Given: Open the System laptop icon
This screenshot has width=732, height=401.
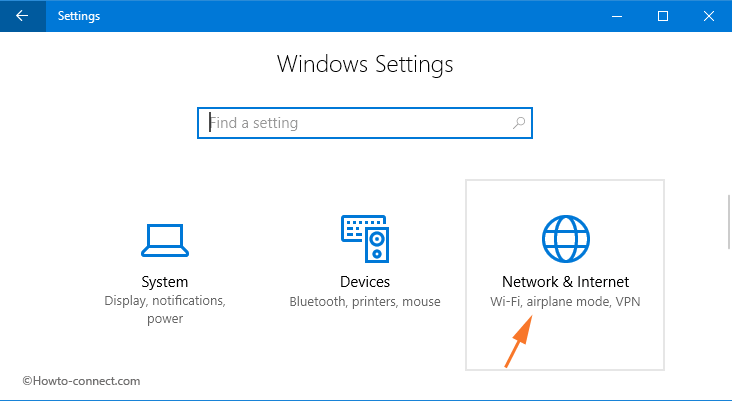Looking at the screenshot, I should [x=165, y=240].
